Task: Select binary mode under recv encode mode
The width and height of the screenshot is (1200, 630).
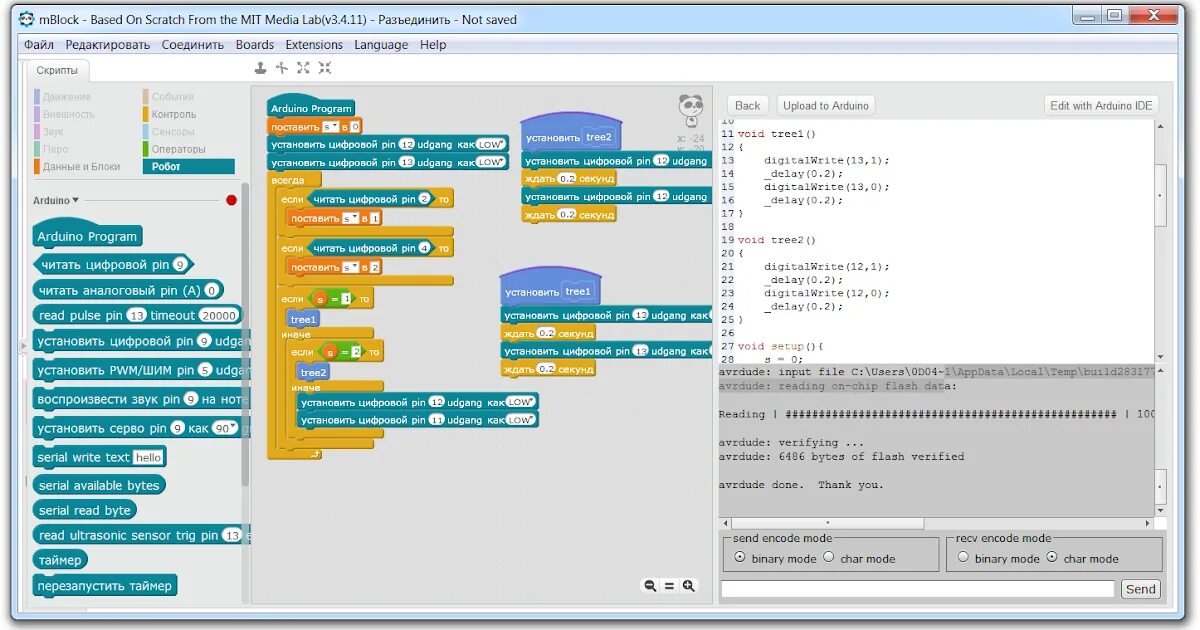Action: pyautogui.click(x=963, y=557)
